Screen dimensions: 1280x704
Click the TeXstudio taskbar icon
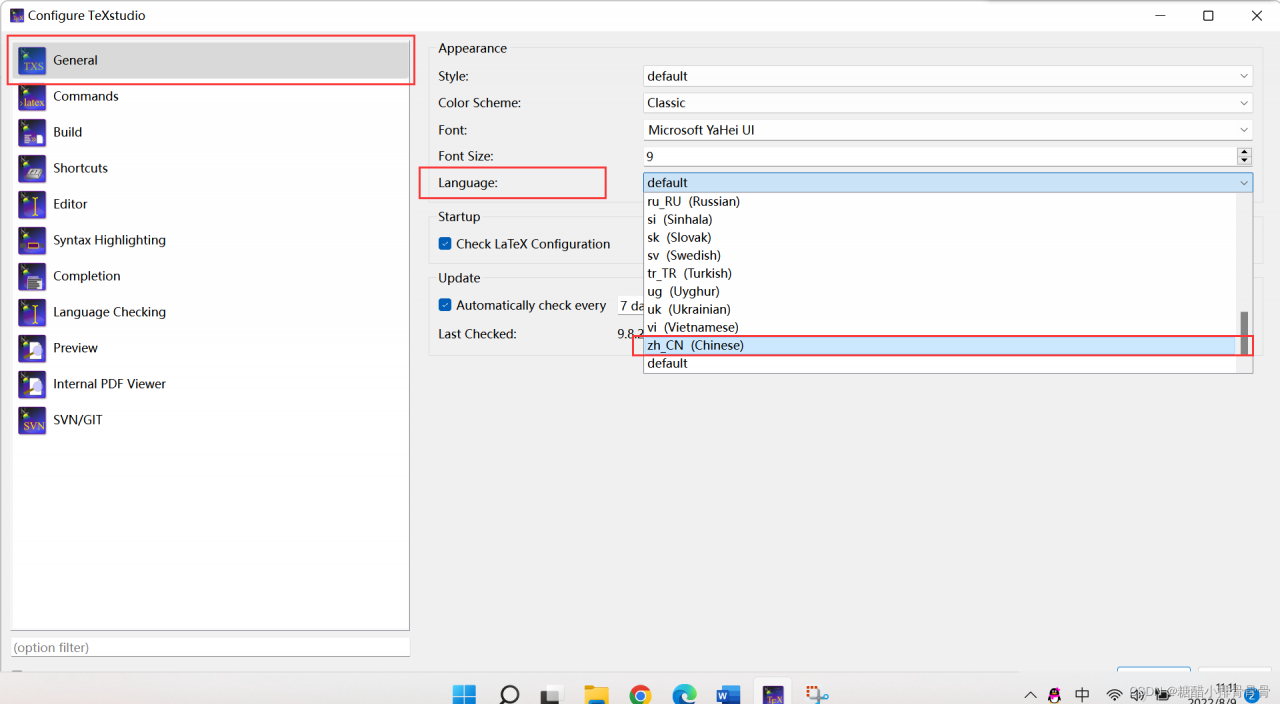(772, 693)
